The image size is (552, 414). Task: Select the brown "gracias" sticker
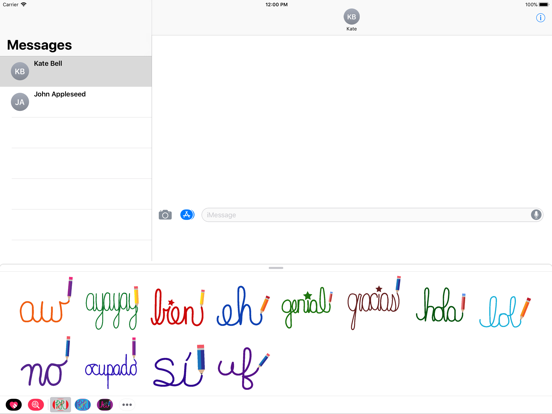[374, 303]
